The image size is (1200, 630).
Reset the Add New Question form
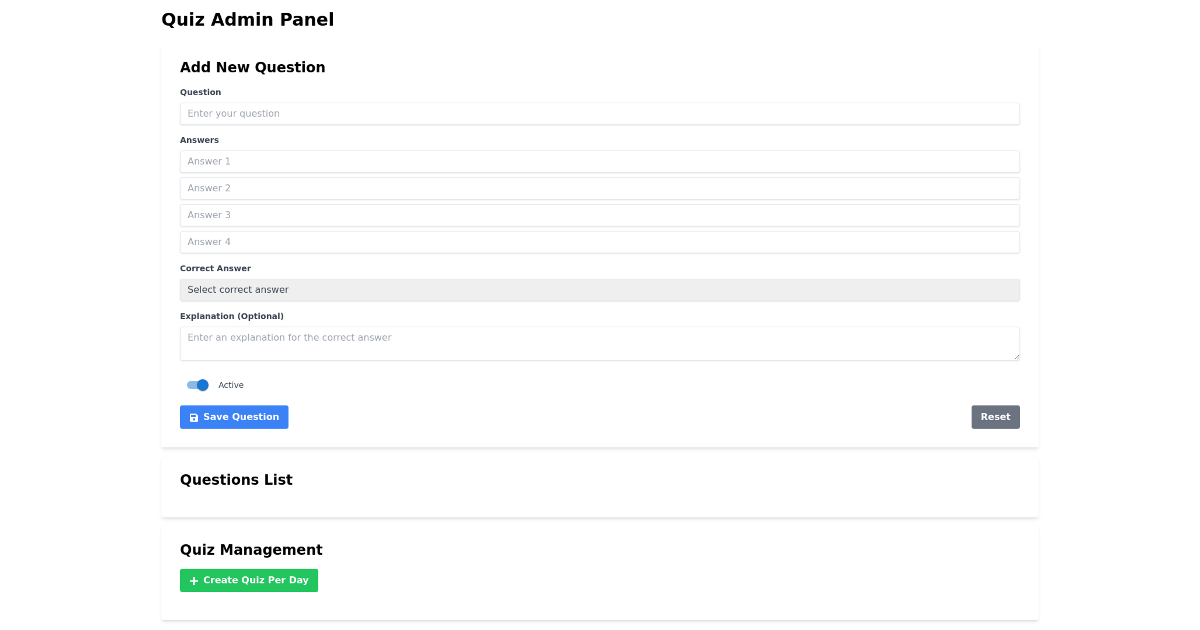point(995,417)
